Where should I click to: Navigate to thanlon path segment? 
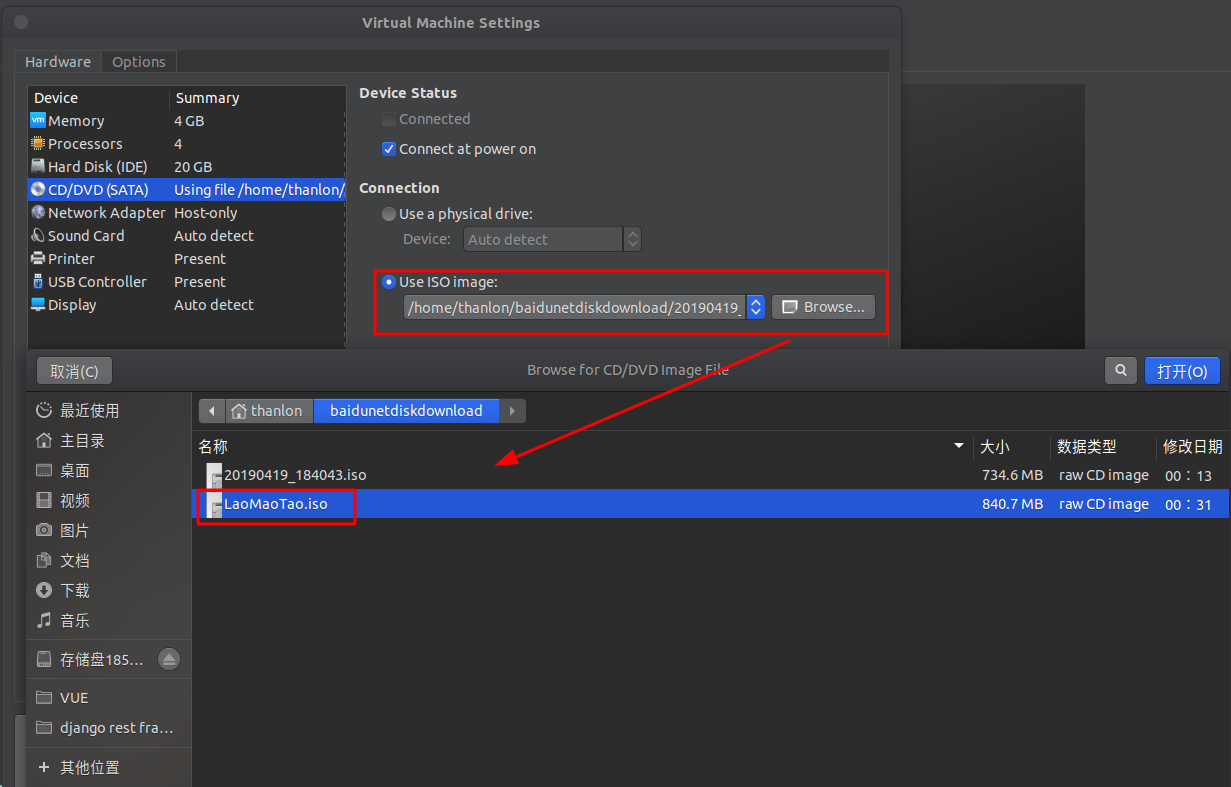point(267,411)
